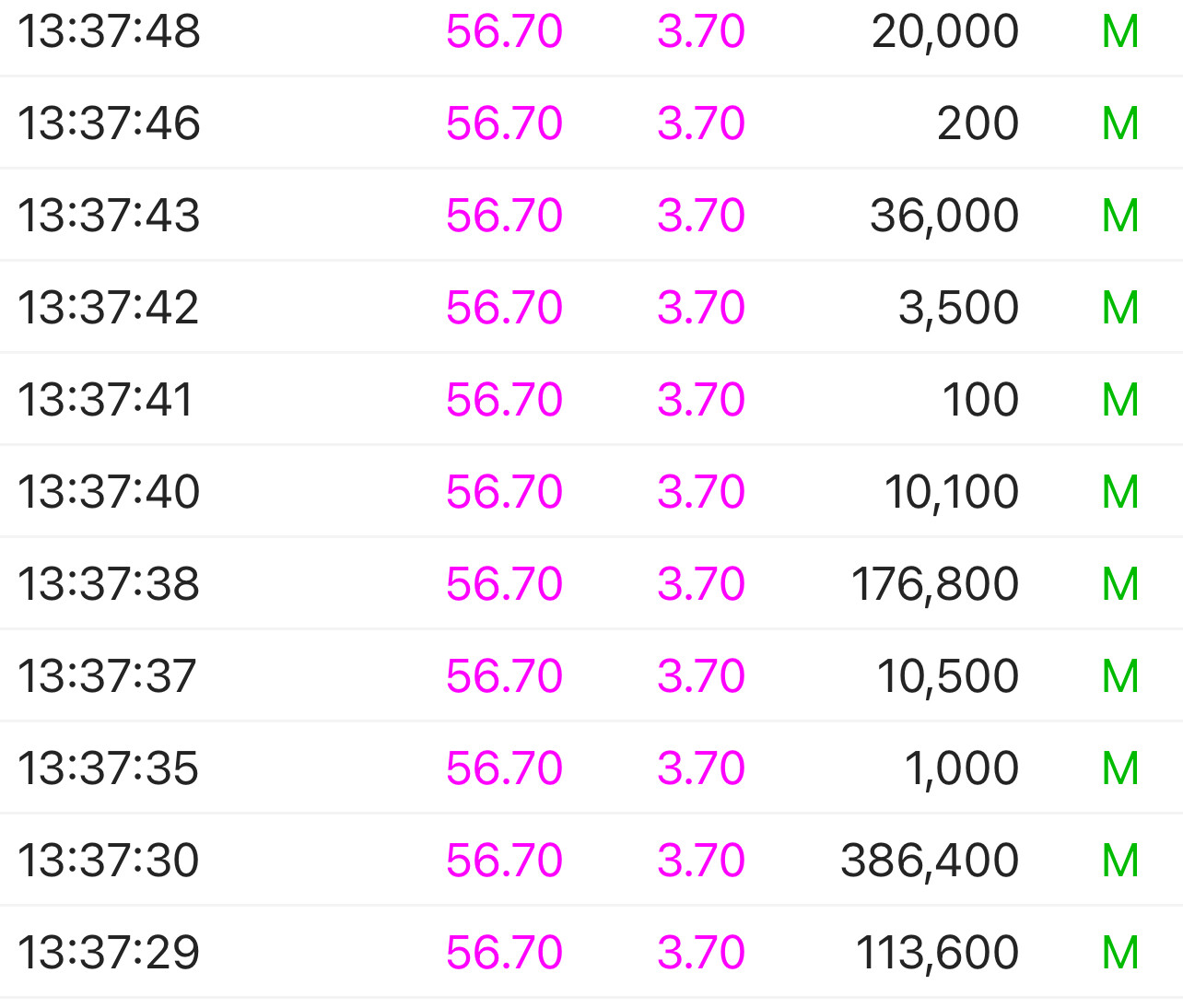Viewport: 1183px width, 1008px height.
Task: Select the 10,100 volume value
Action: [951, 492]
